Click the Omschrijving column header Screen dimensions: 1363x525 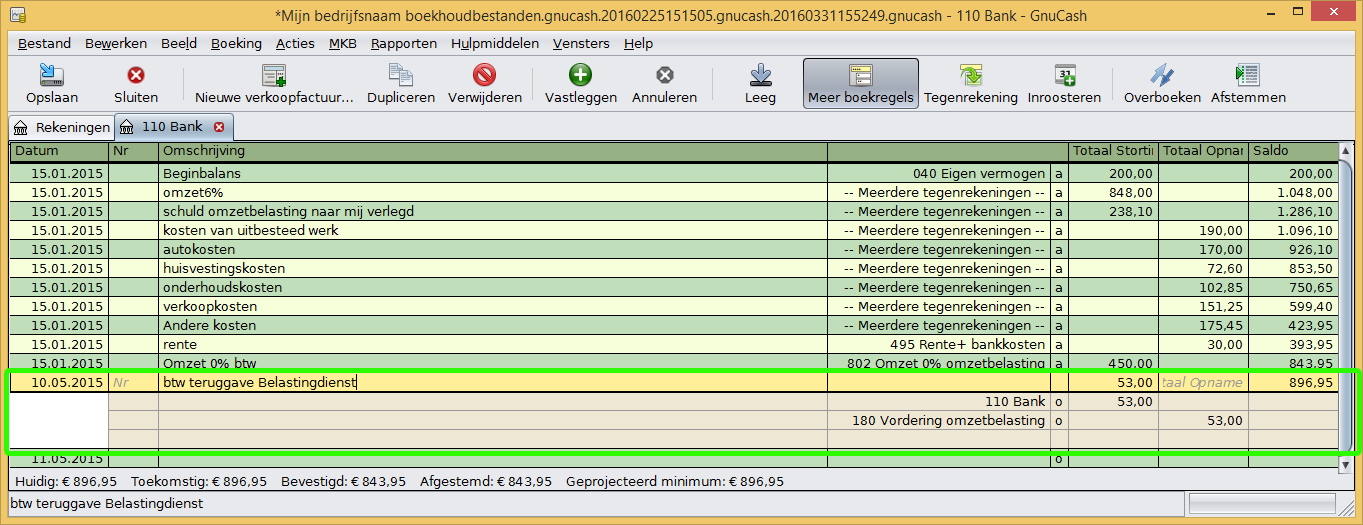493,151
